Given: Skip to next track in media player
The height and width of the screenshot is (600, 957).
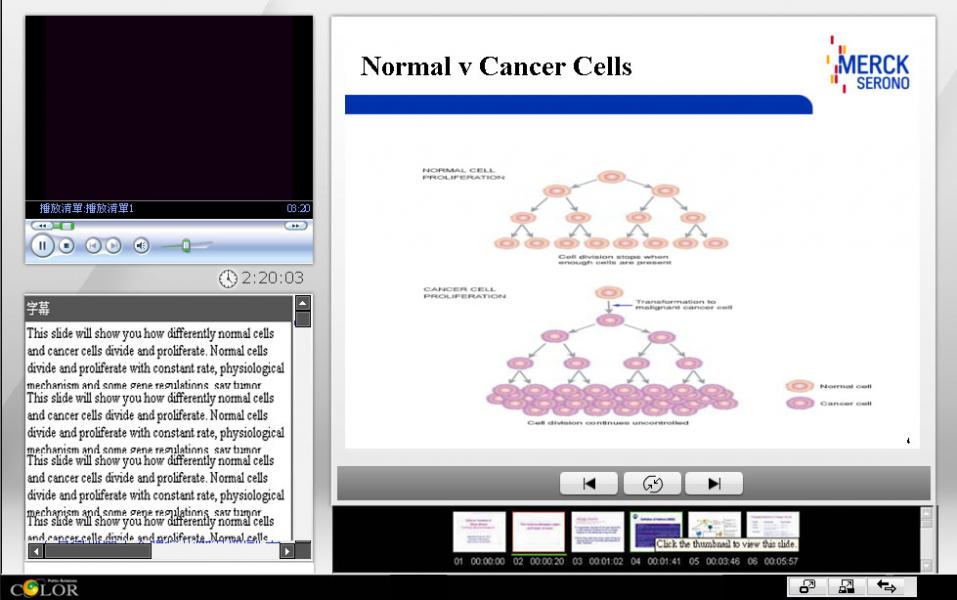Looking at the screenshot, I should click(x=114, y=246).
